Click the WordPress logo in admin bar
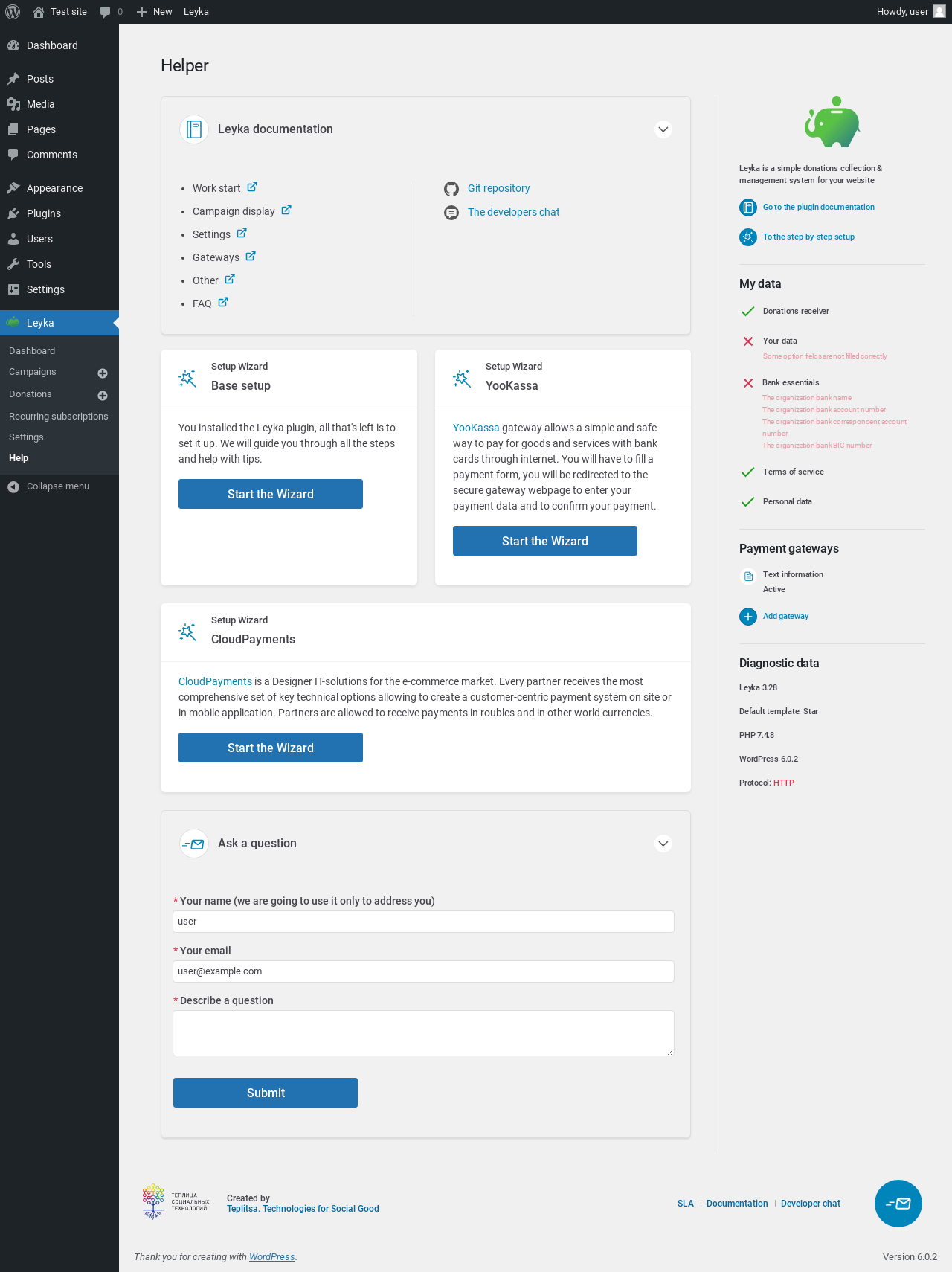Viewport: 952px width, 1272px height. (13, 12)
